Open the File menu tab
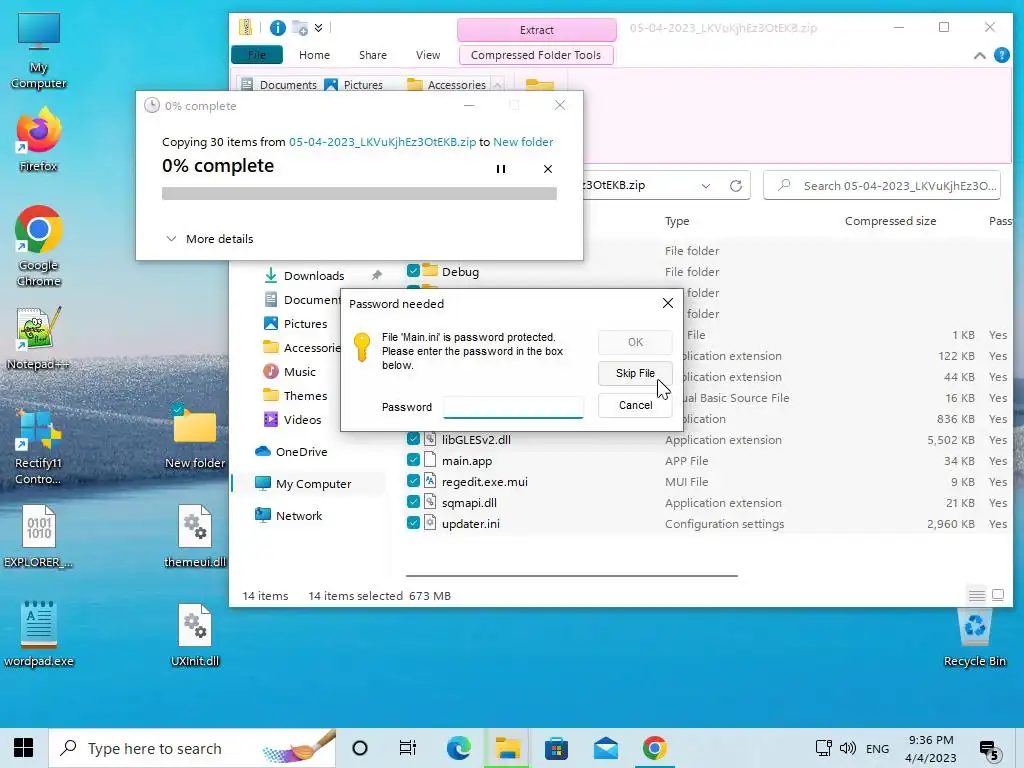 257,55
